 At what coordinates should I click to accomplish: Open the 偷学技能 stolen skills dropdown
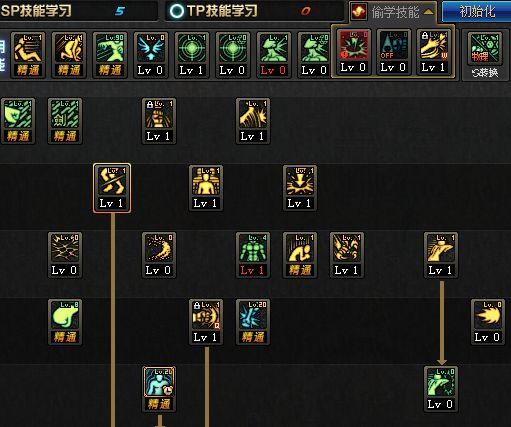393,12
